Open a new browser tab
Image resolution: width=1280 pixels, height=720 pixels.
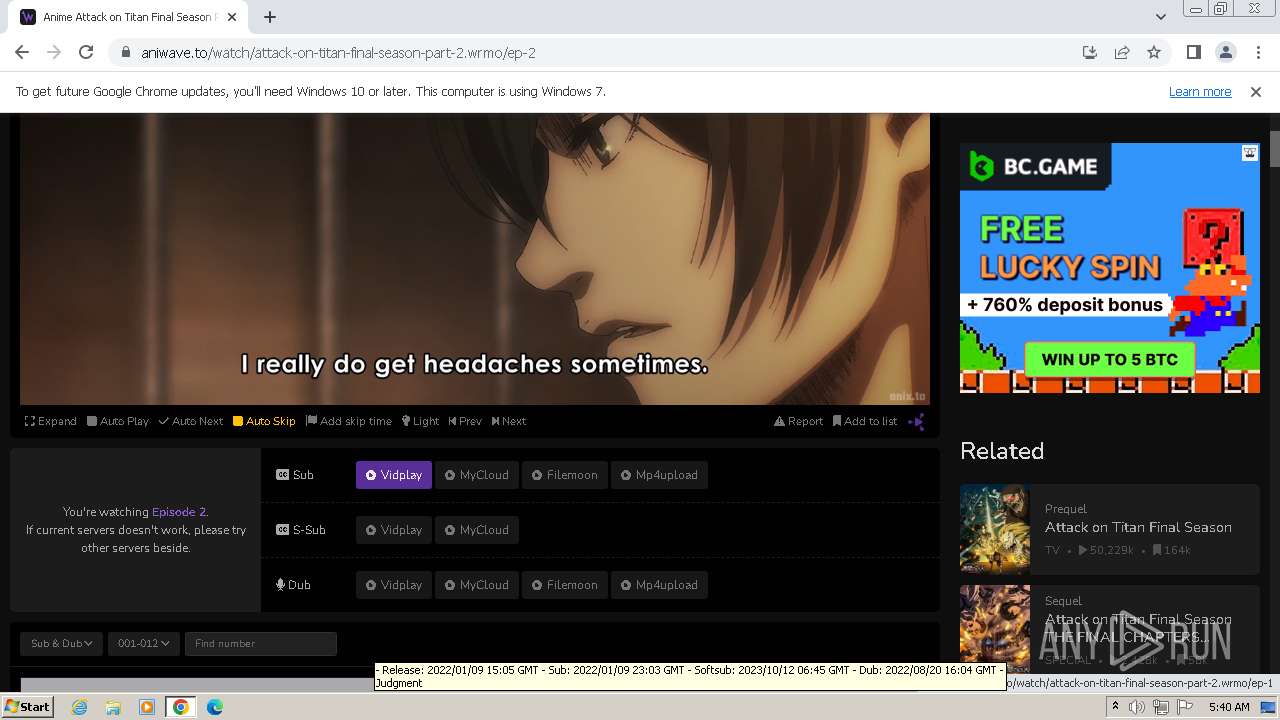(270, 17)
